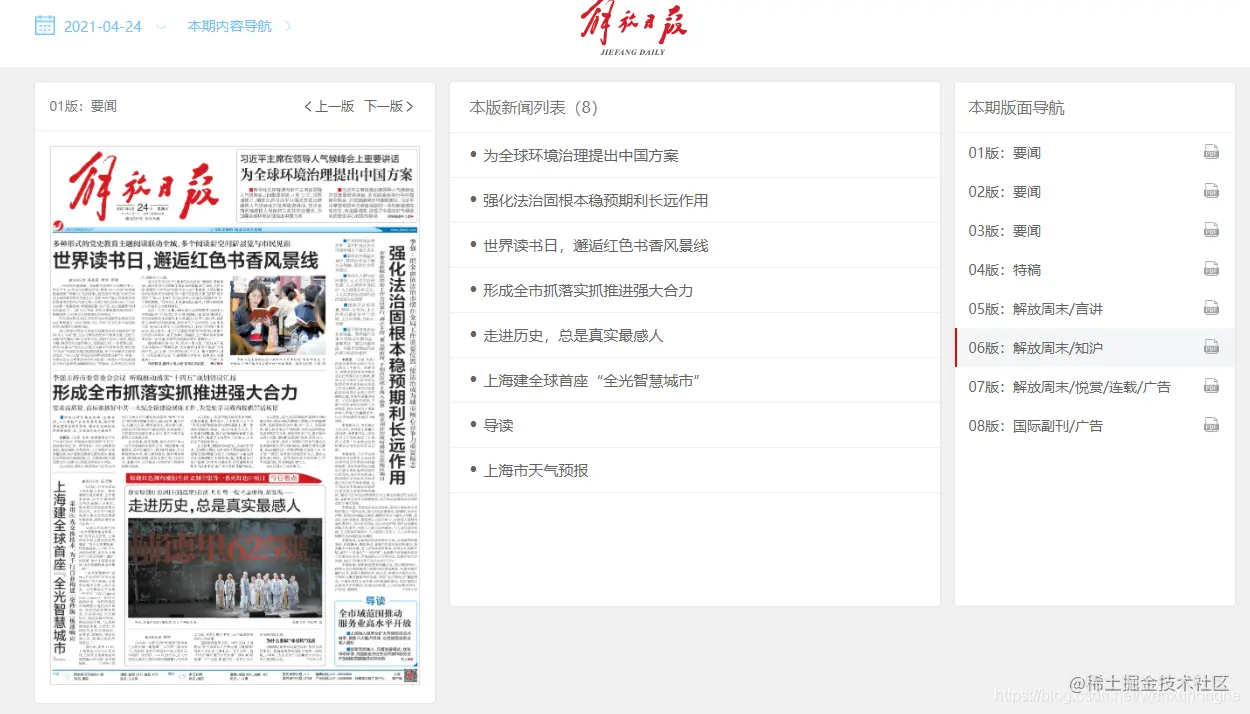Click headline 世界读书日 in page preview
The width and height of the screenshot is (1250, 714).
coord(186,262)
